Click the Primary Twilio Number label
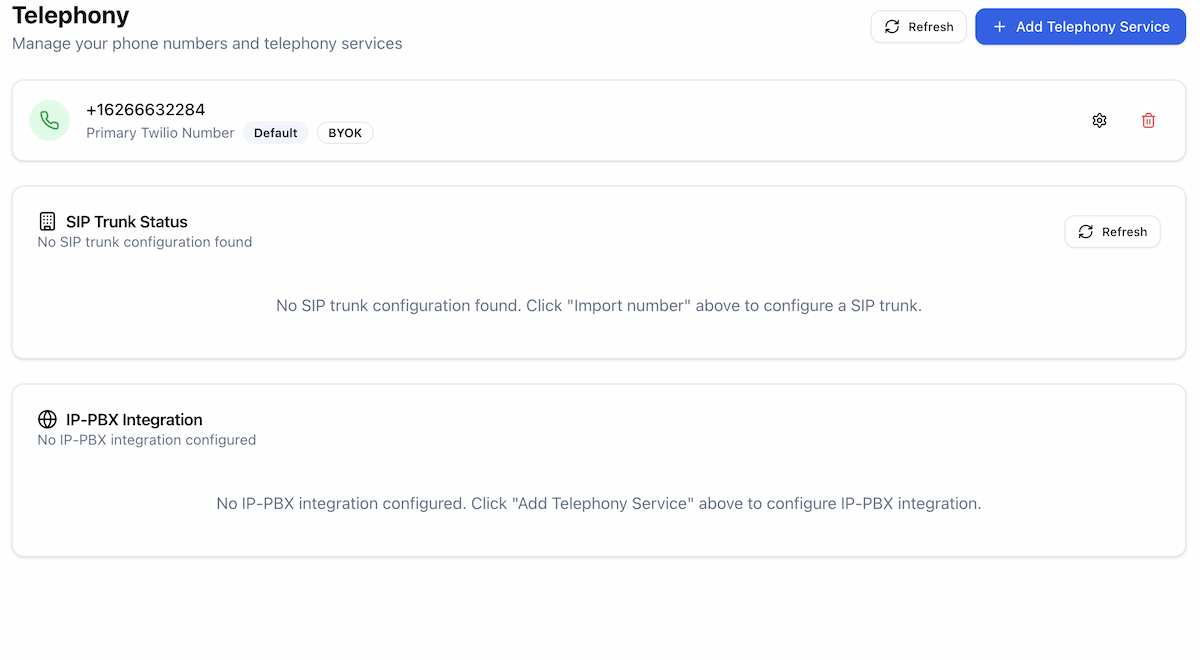The image size is (1200, 660). pyautogui.click(x=160, y=132)
